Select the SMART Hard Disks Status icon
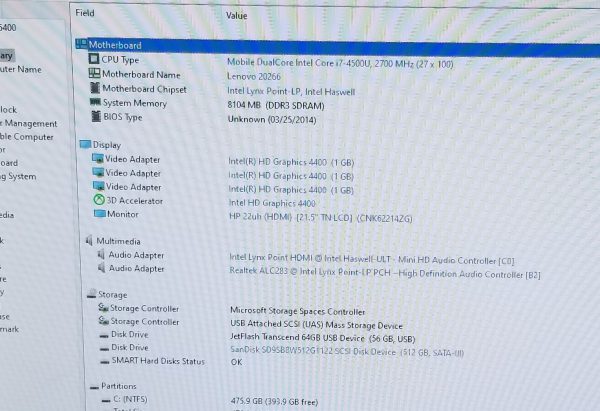 pyautogui.click(x=102, y=361)
